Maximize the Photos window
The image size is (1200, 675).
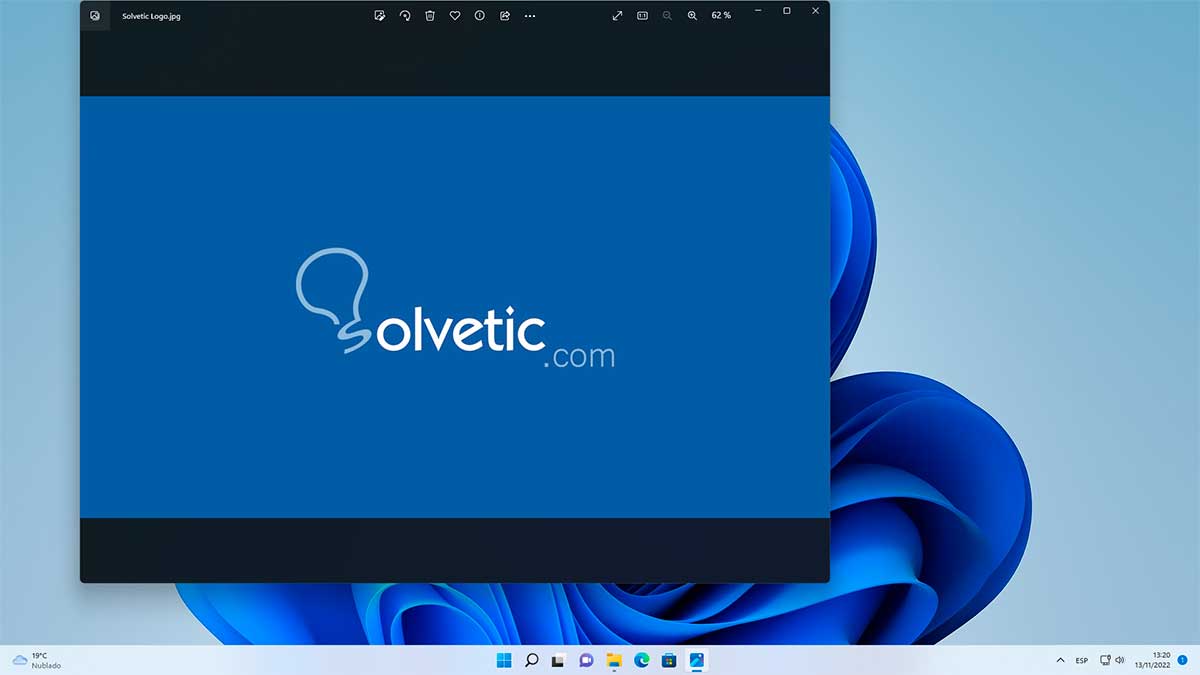click(787, 11)
